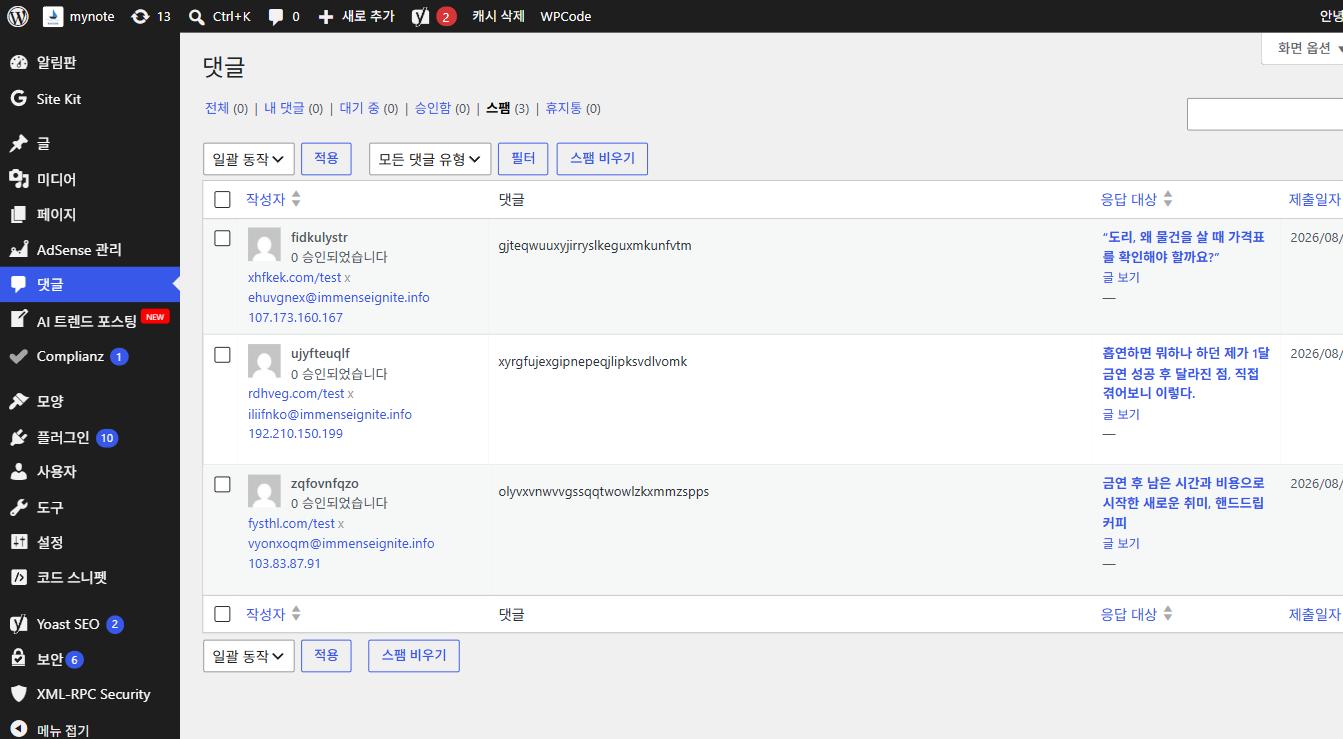The width and height of the screenshot is (1343, 739).
Task: Toggle select-all checkbox in table header
Action: pos(222,199)
